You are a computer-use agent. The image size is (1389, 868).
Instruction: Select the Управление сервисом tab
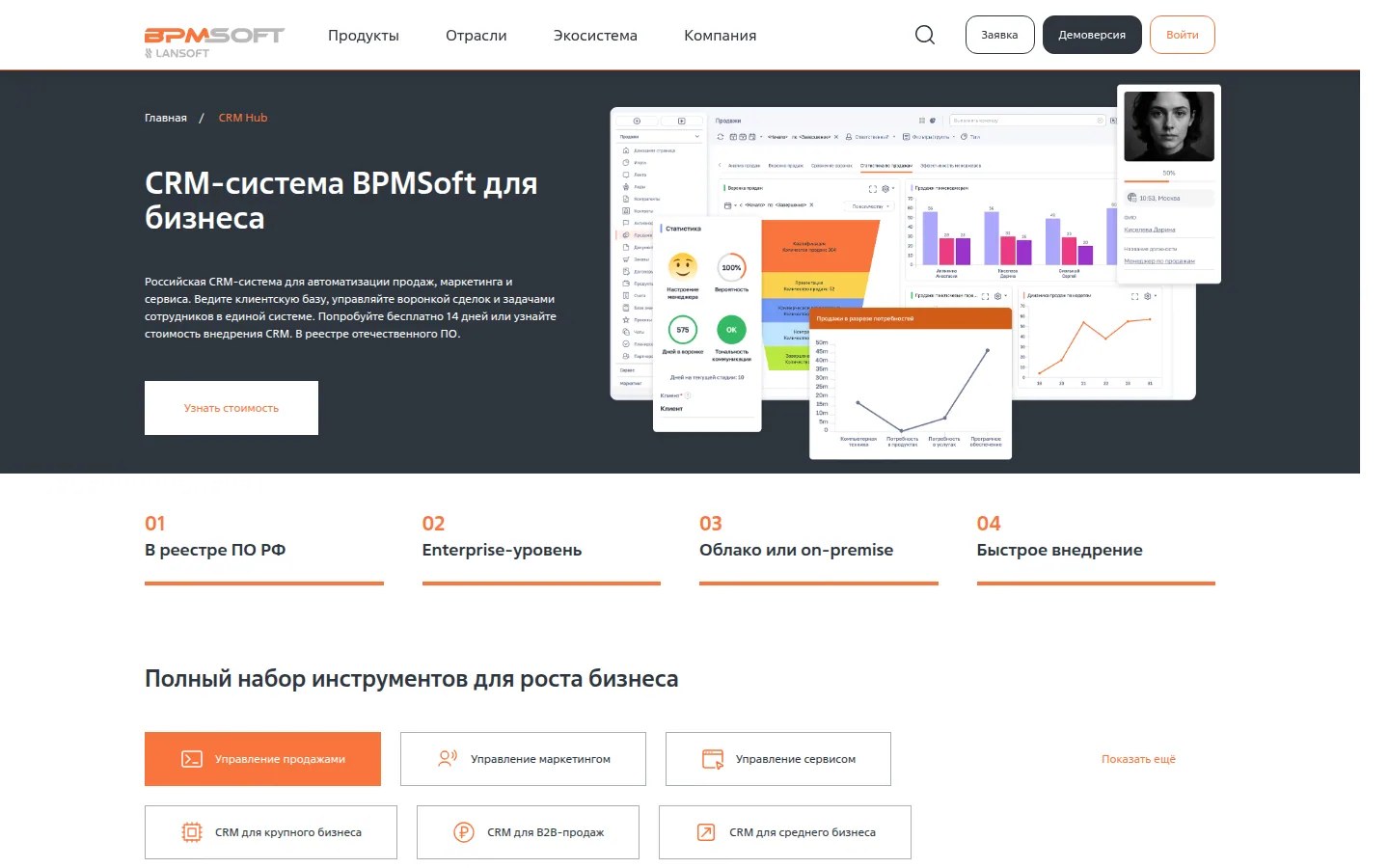[778, 759]
